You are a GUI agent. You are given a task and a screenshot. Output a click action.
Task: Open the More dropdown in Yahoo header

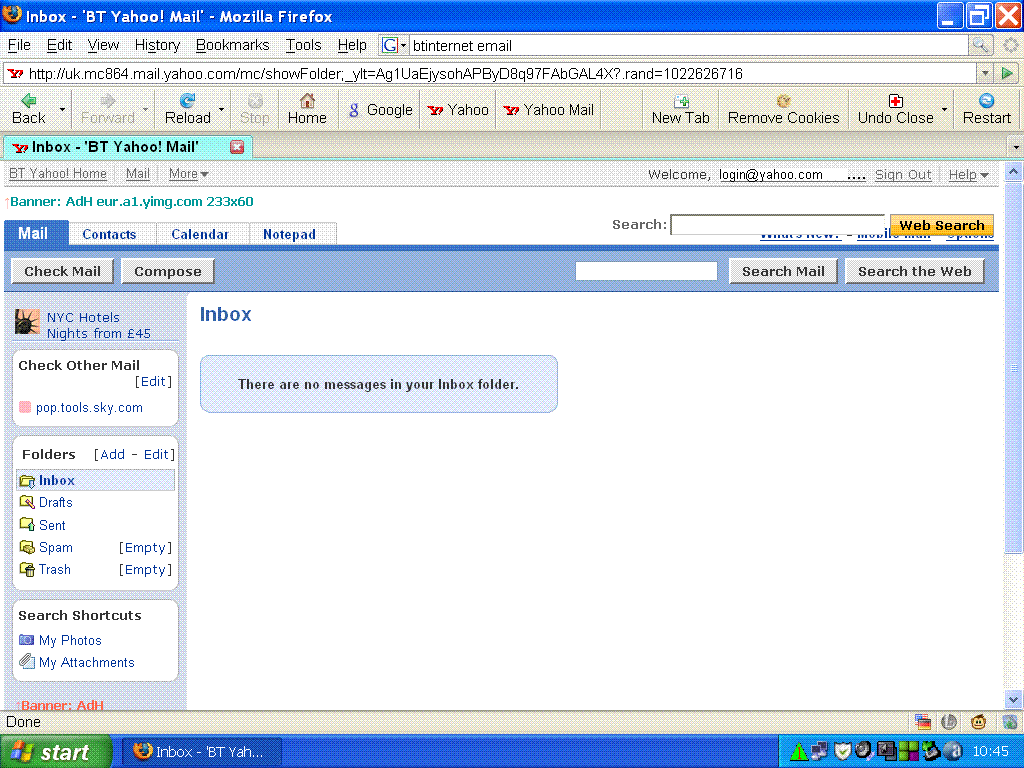(188, 174)
